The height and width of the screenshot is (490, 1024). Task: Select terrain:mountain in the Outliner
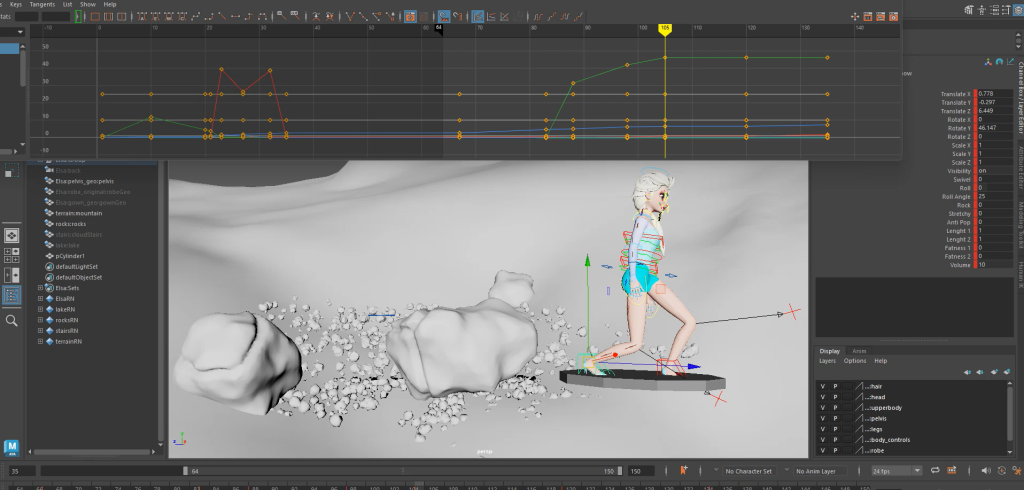click(x=78, y=213)
